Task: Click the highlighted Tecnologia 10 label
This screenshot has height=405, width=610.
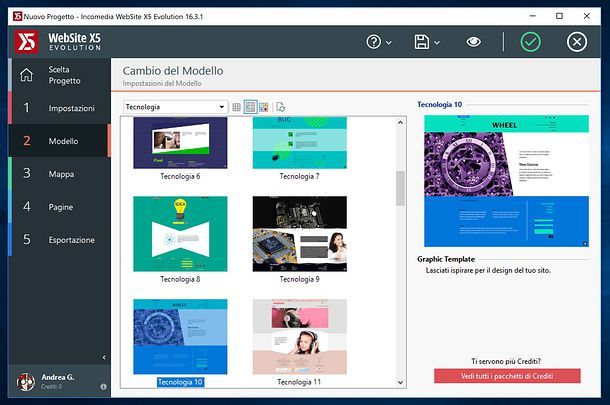Action: [181, 382]
